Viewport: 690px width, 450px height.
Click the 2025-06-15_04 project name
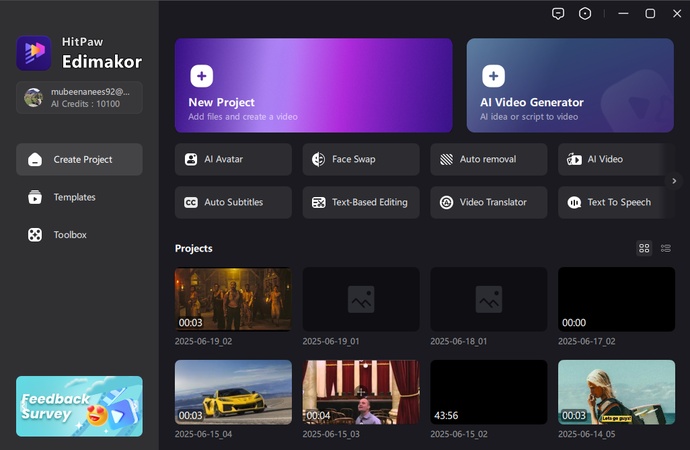click(x=203, y=434)
